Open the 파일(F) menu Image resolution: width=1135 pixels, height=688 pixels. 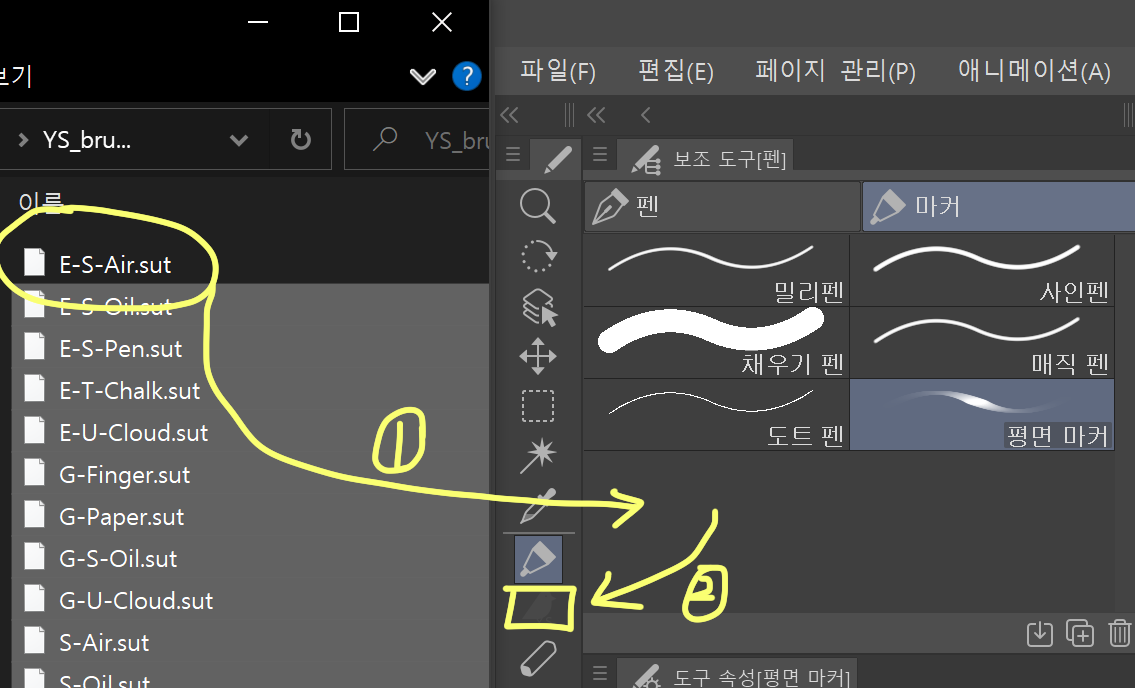point(558,71)
